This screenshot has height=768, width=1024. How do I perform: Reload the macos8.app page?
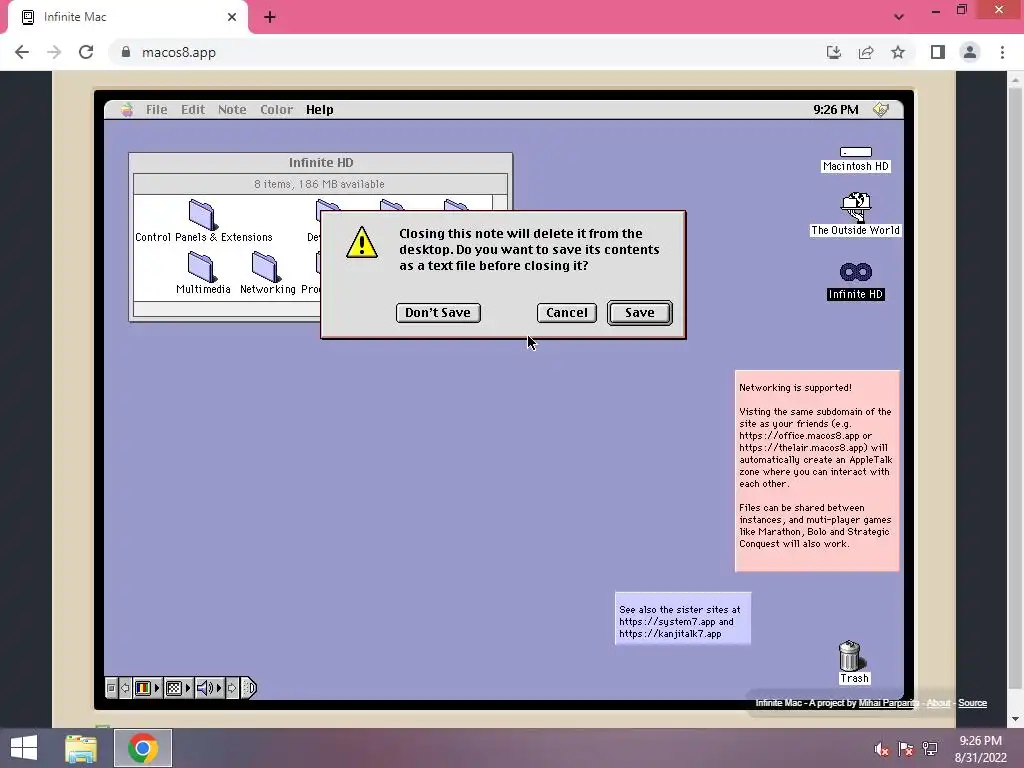86,52
